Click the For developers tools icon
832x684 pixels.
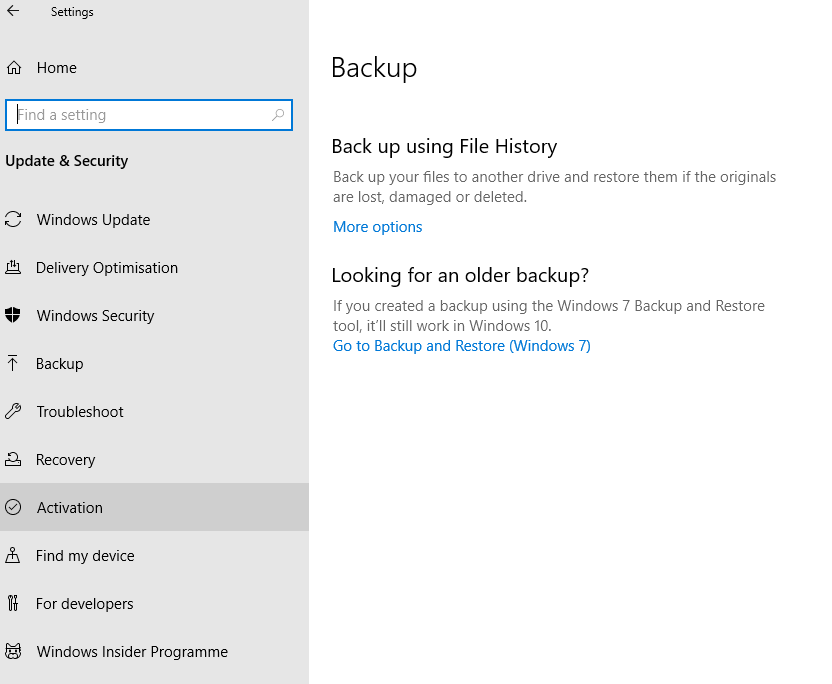click(x=13, y=603)
